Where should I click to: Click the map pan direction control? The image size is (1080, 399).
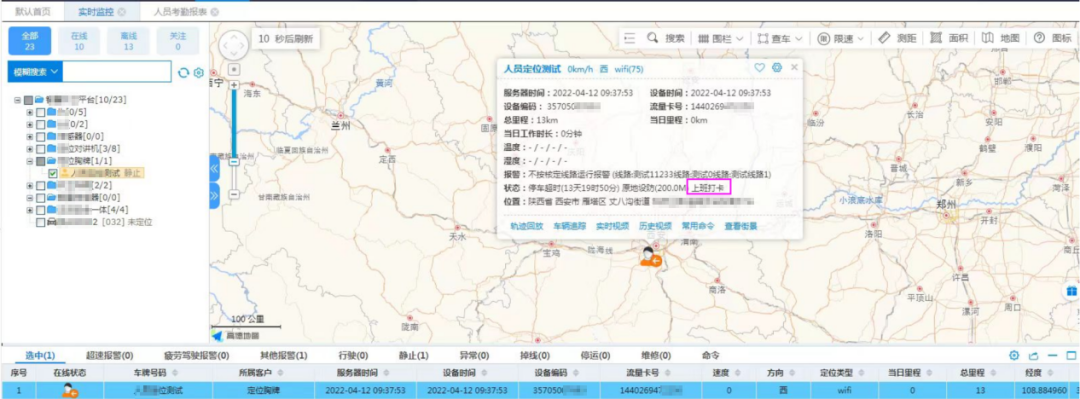[233, 45]
